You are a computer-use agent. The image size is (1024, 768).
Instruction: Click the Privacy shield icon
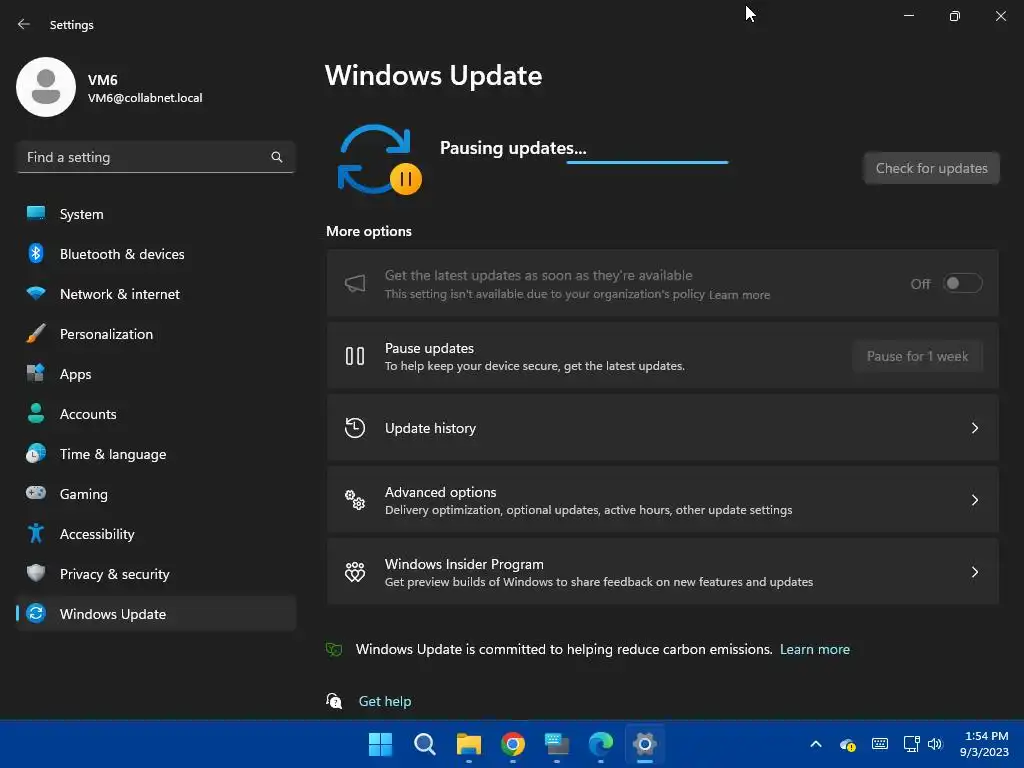(36, 573)
